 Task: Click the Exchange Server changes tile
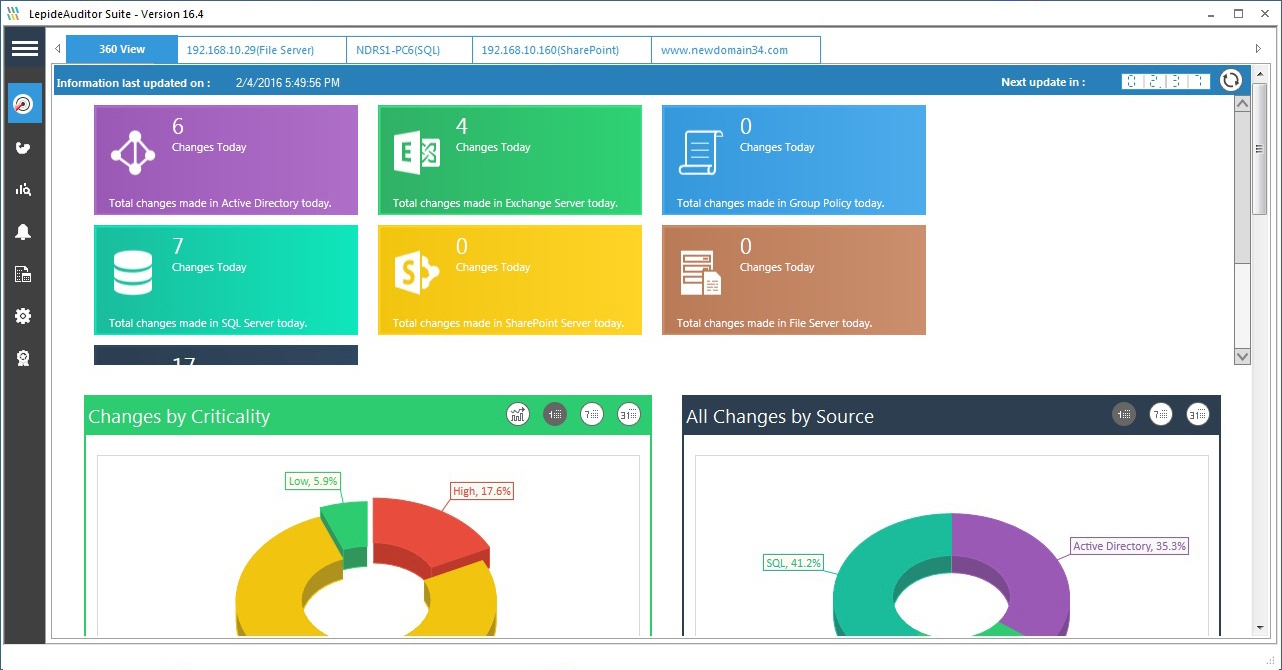tap(510, 160)
